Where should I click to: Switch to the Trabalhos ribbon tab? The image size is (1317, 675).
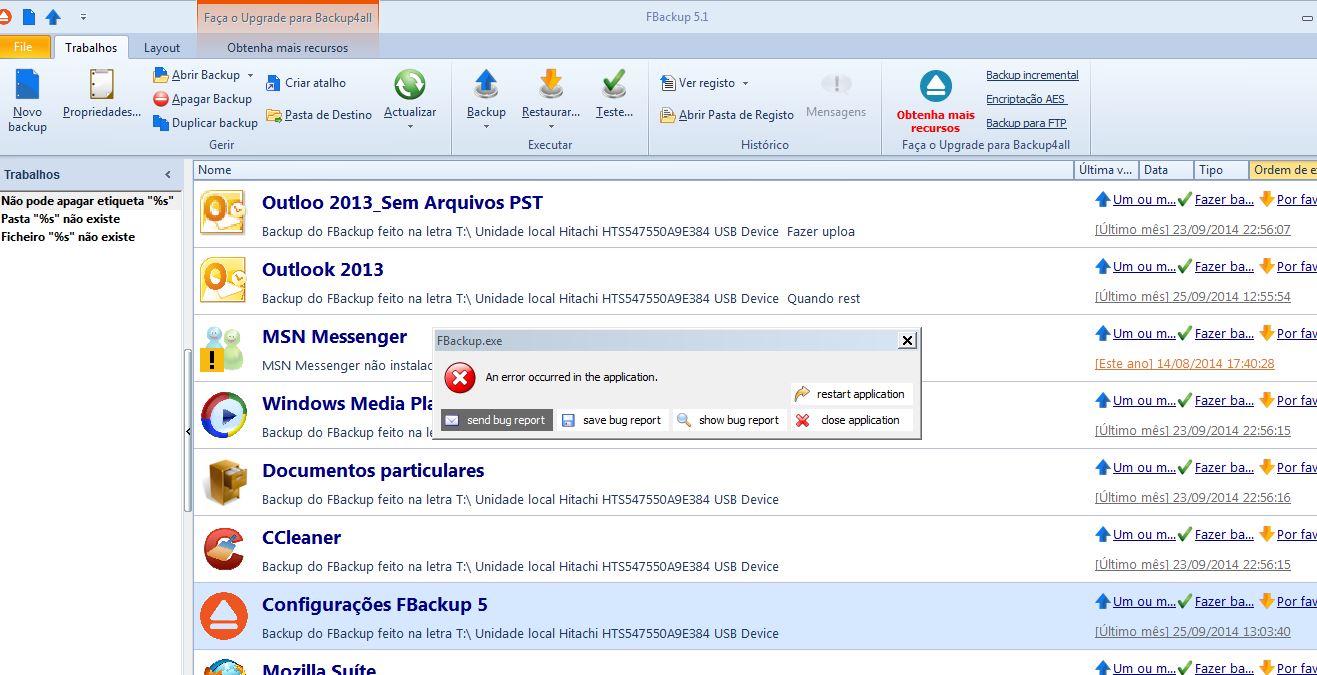pyautogui.click(x=91, y=47)
